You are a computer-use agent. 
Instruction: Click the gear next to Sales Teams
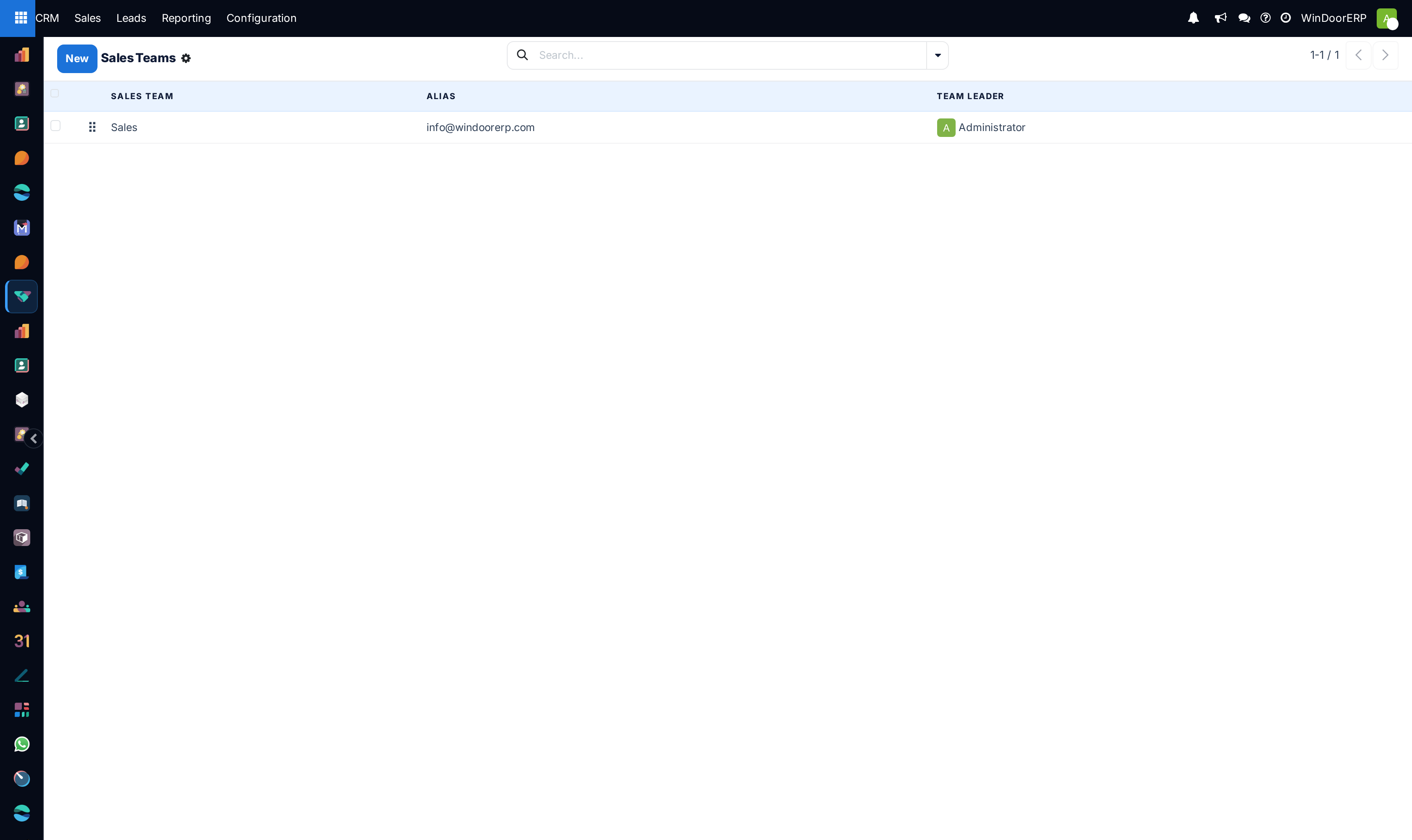(x=186, y=58)
